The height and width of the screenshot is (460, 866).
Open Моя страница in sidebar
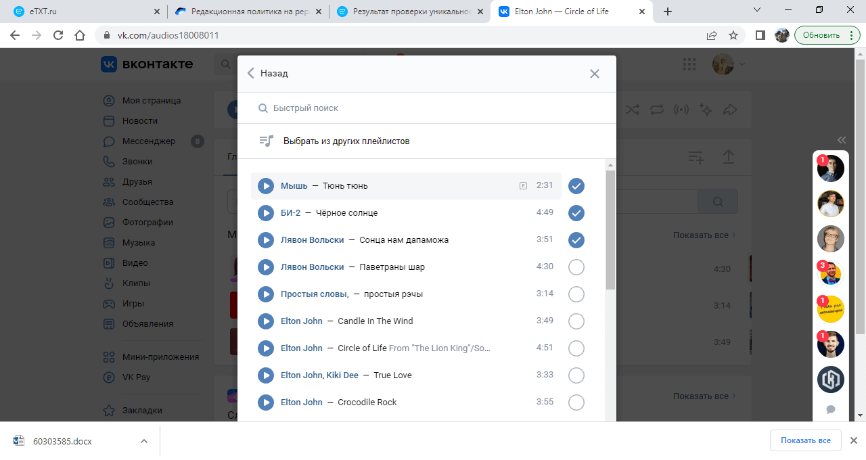151,101
